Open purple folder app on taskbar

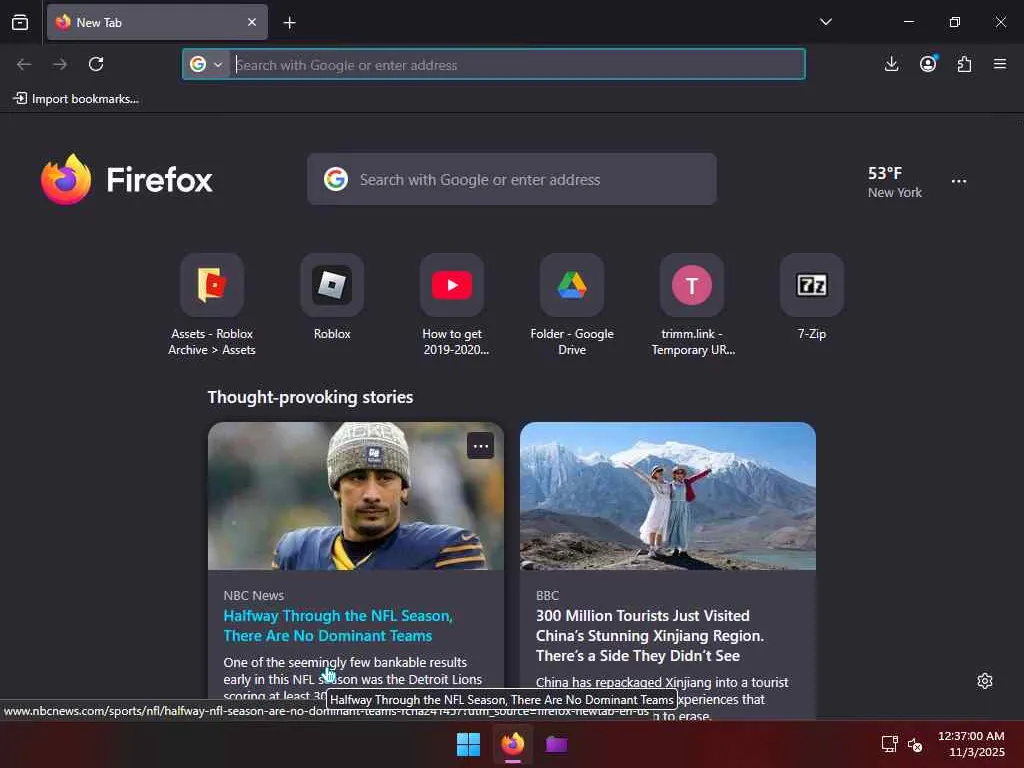[x=556, y=744]
